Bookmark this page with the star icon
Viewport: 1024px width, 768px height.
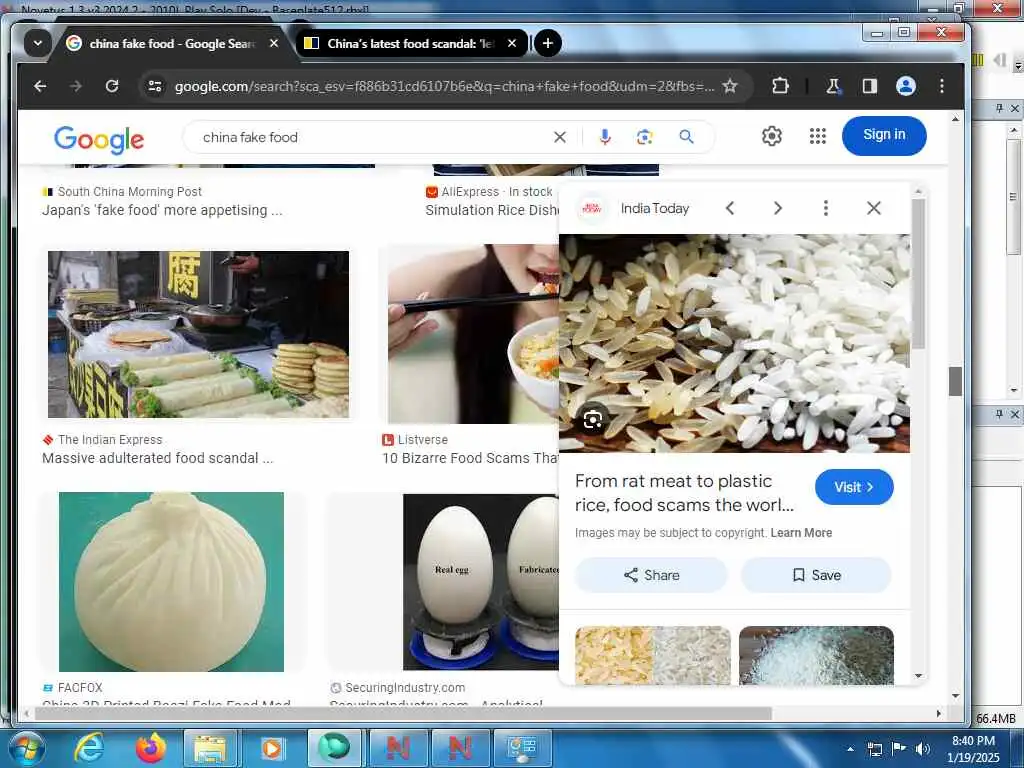(730, 86)
